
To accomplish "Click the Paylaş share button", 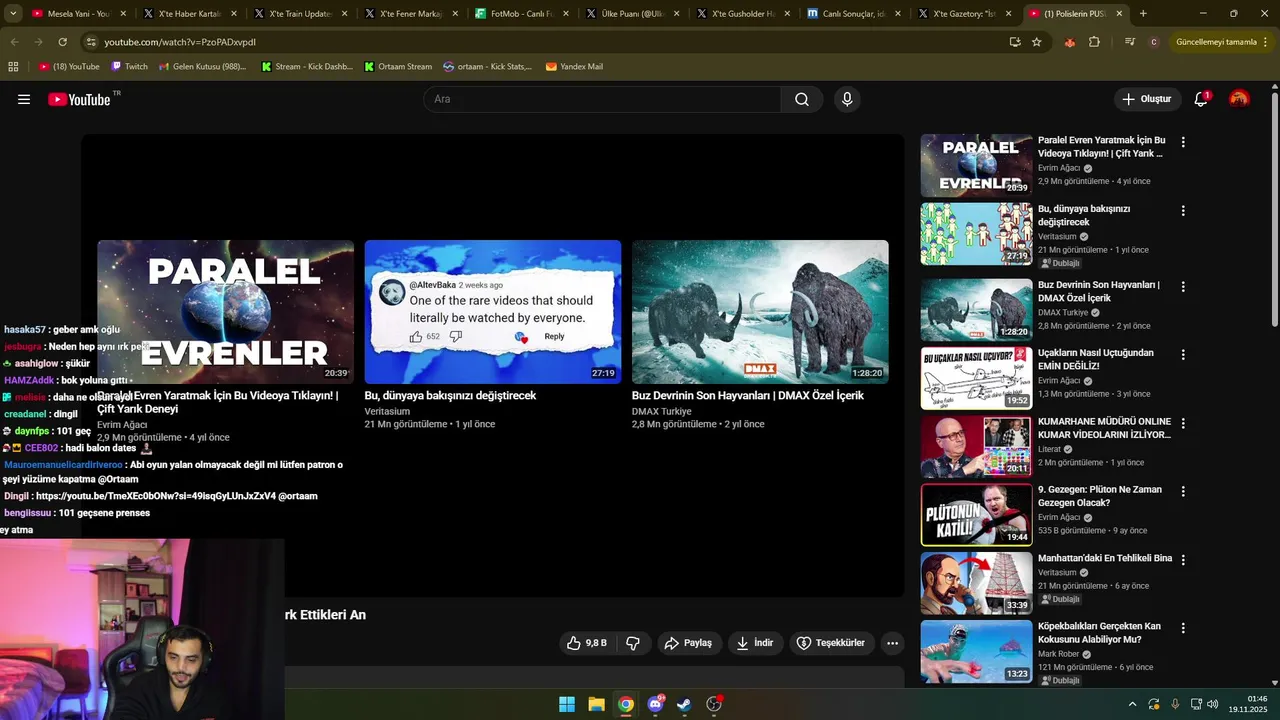I will point(689,643).
